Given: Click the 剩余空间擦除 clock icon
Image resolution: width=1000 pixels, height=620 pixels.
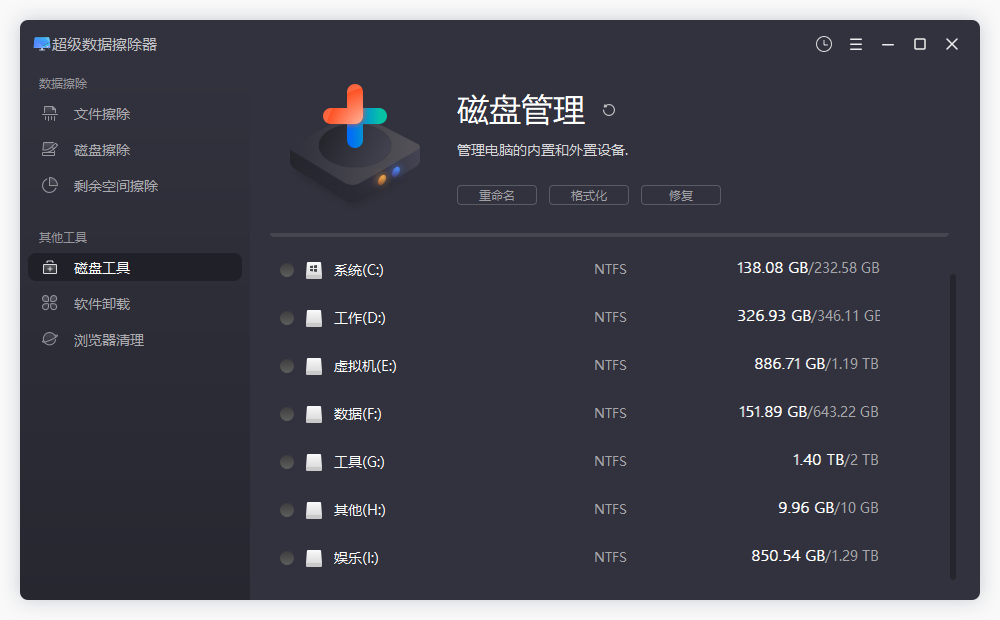Looking at the screenshot, I should coord(48,185).
